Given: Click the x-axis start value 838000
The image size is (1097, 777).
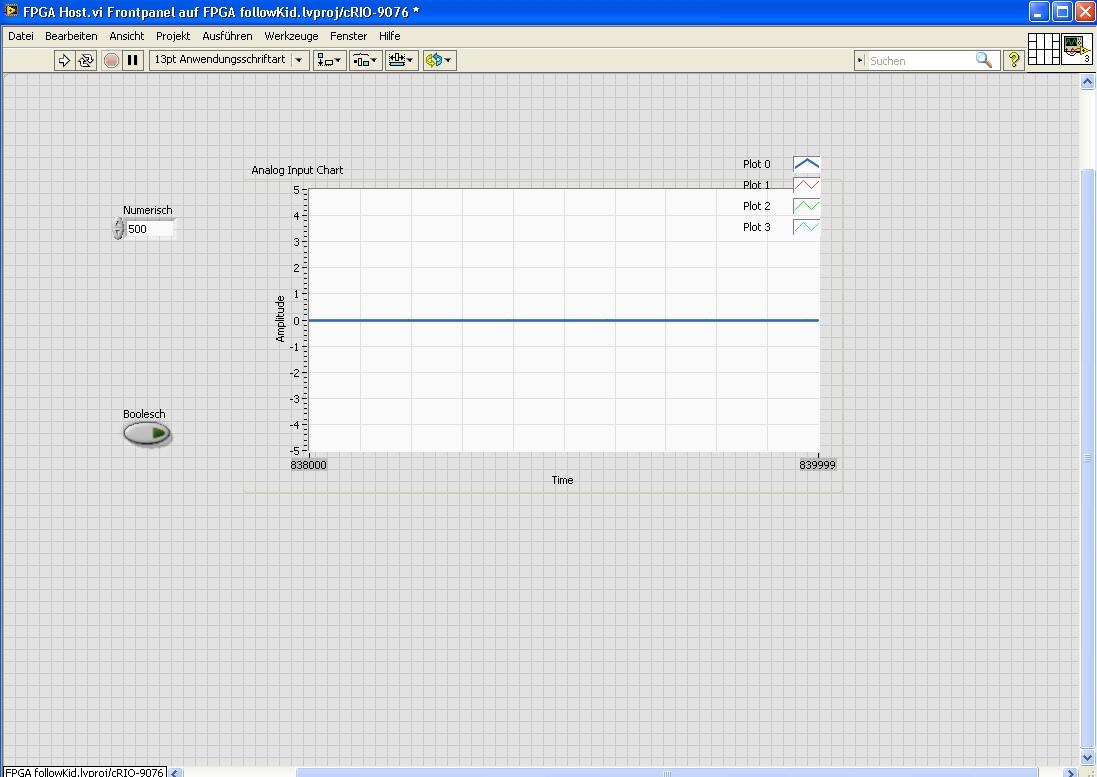Looking at the screenshot, I should (309, 465).
